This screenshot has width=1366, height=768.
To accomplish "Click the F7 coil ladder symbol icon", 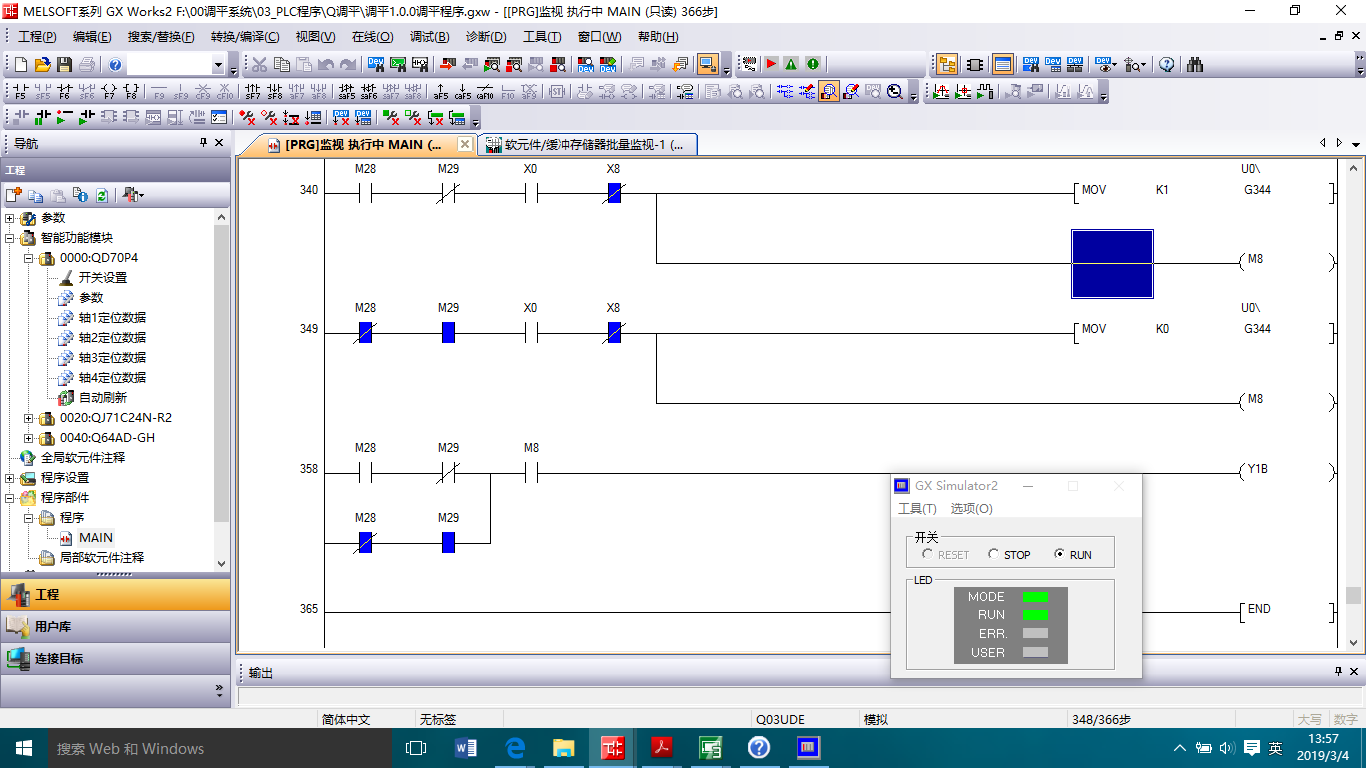I will [108, 92].
